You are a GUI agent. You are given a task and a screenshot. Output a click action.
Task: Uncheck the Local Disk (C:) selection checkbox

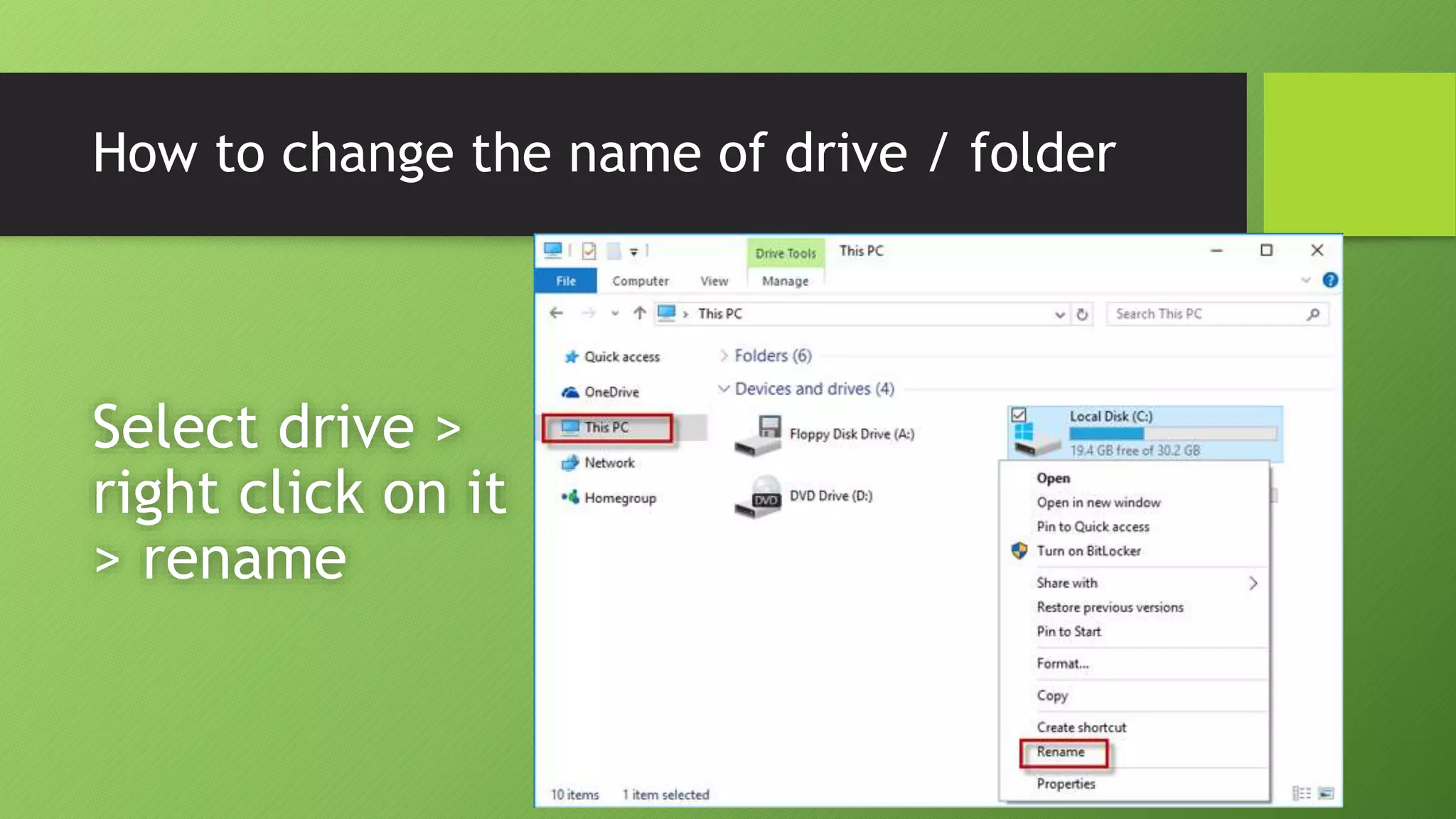1019,415
